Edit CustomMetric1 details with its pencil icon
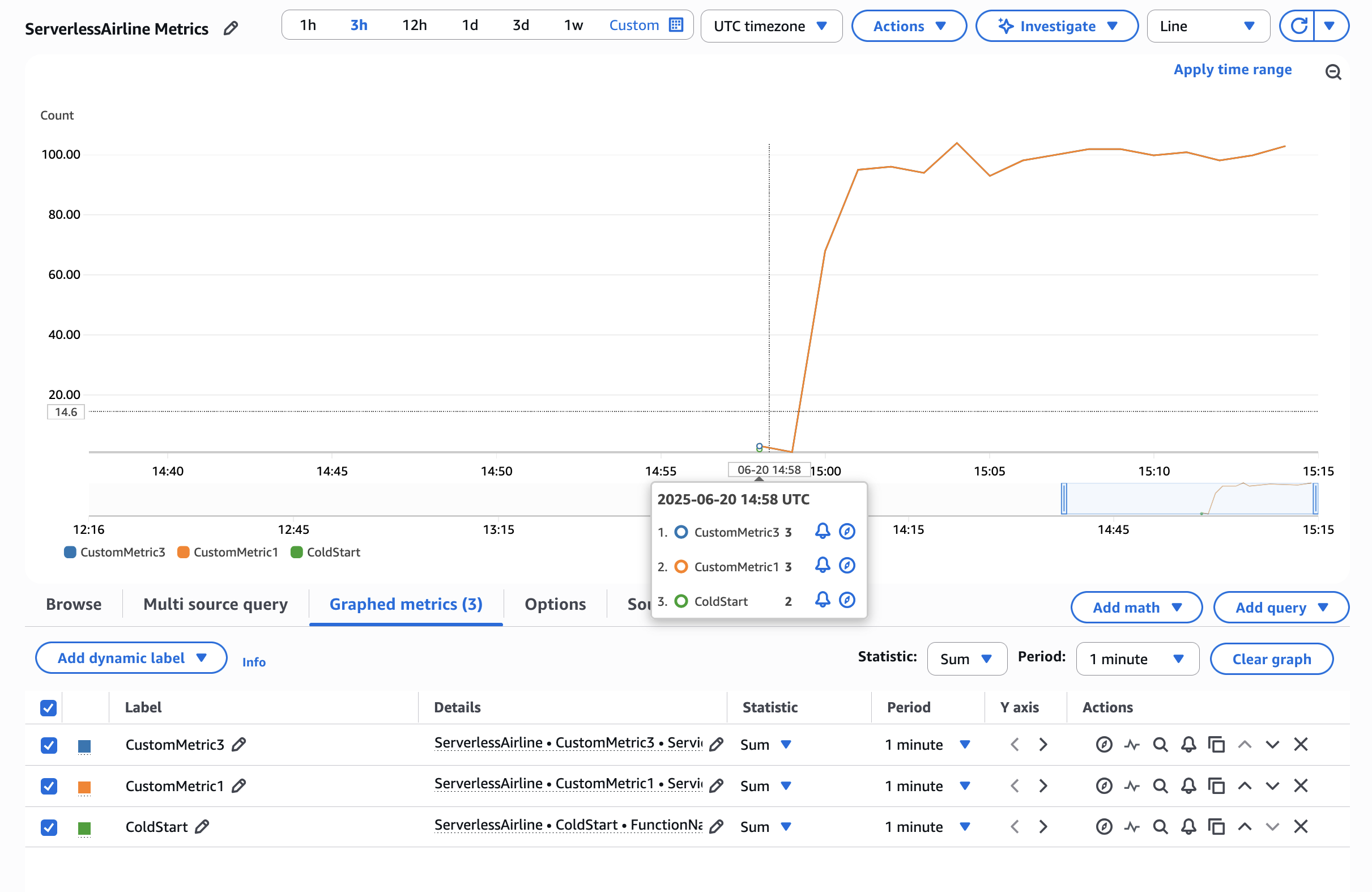1372x892 pixels. (x=715, y=785)
